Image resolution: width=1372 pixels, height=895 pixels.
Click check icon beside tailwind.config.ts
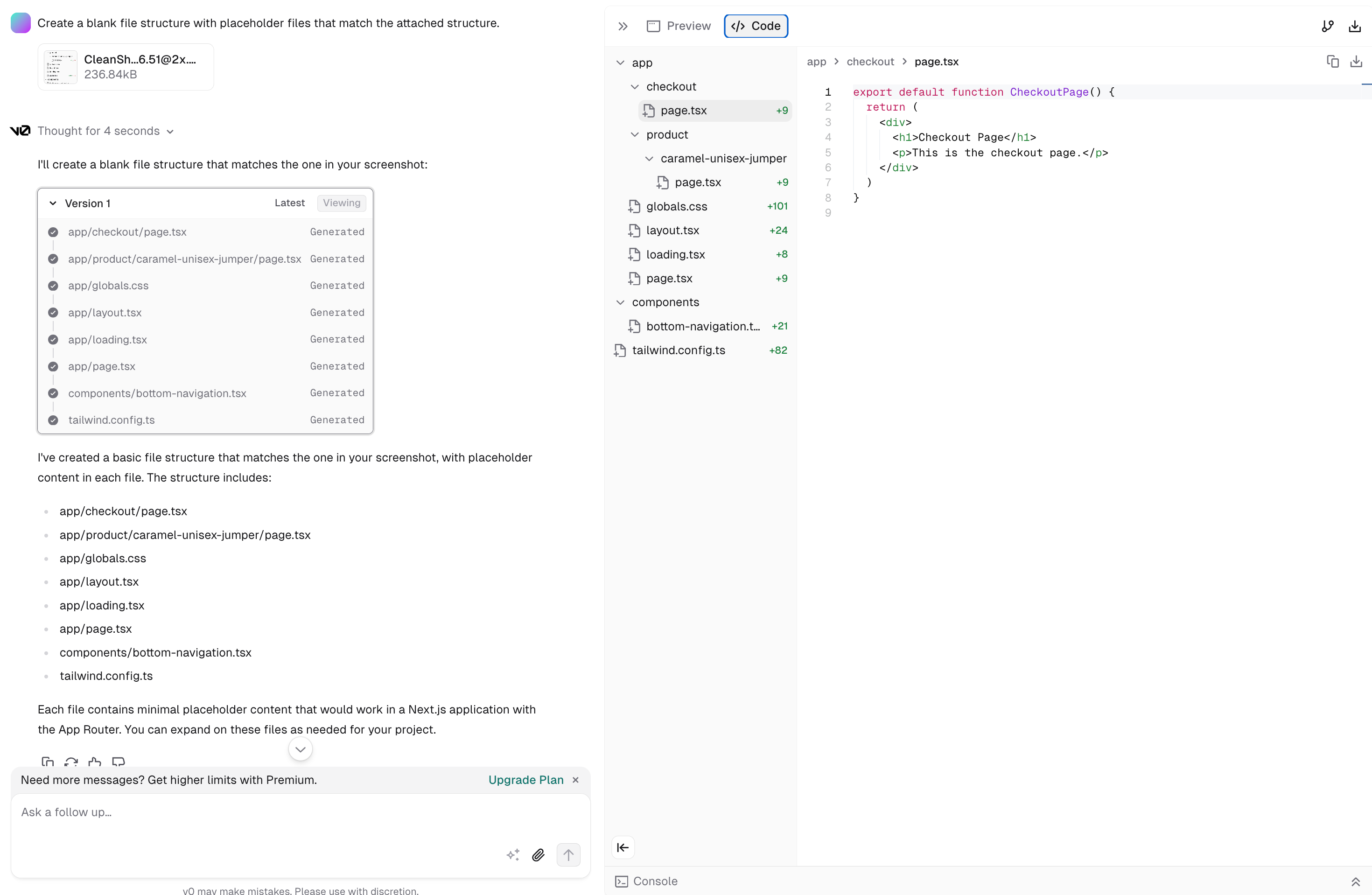click(53, 420)
